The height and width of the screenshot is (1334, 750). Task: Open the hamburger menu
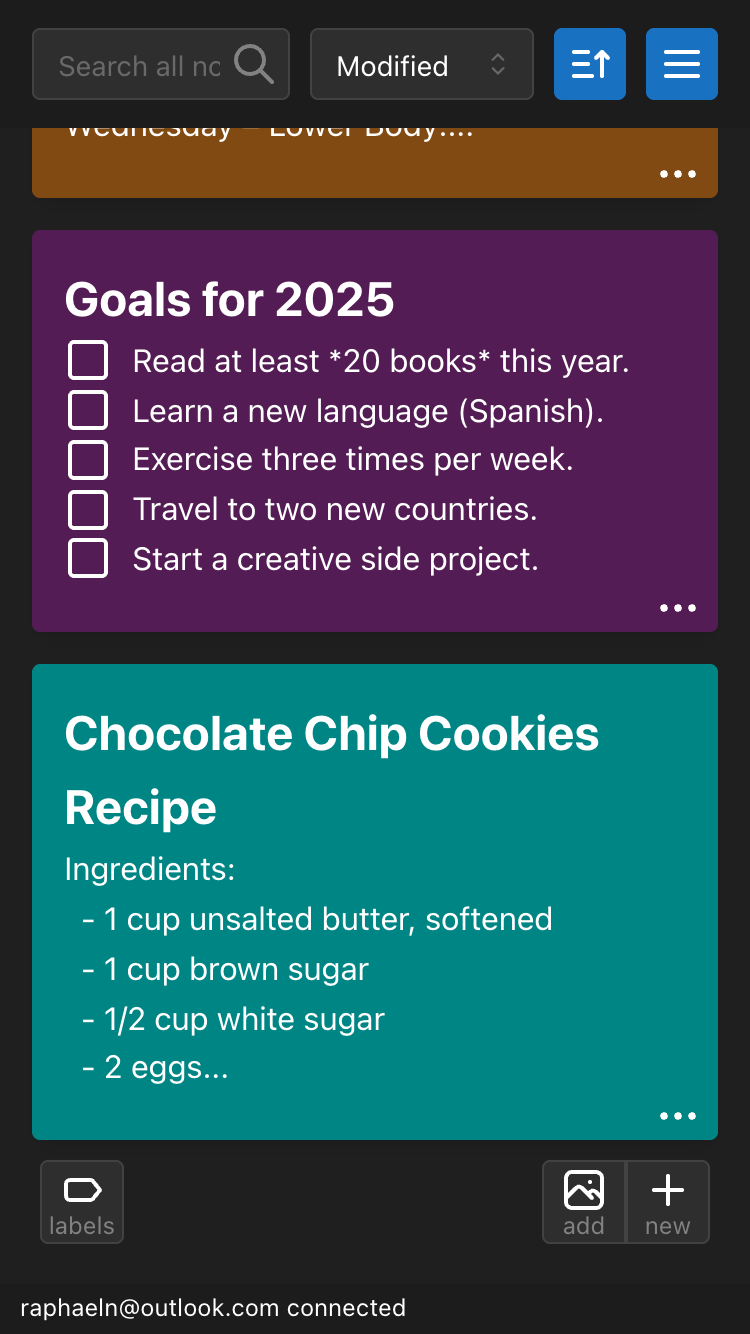click(682, 65)
